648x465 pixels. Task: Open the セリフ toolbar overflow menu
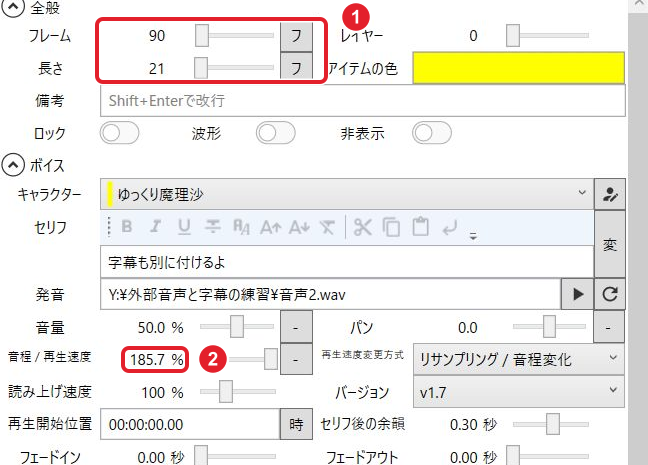pos(473,236)
